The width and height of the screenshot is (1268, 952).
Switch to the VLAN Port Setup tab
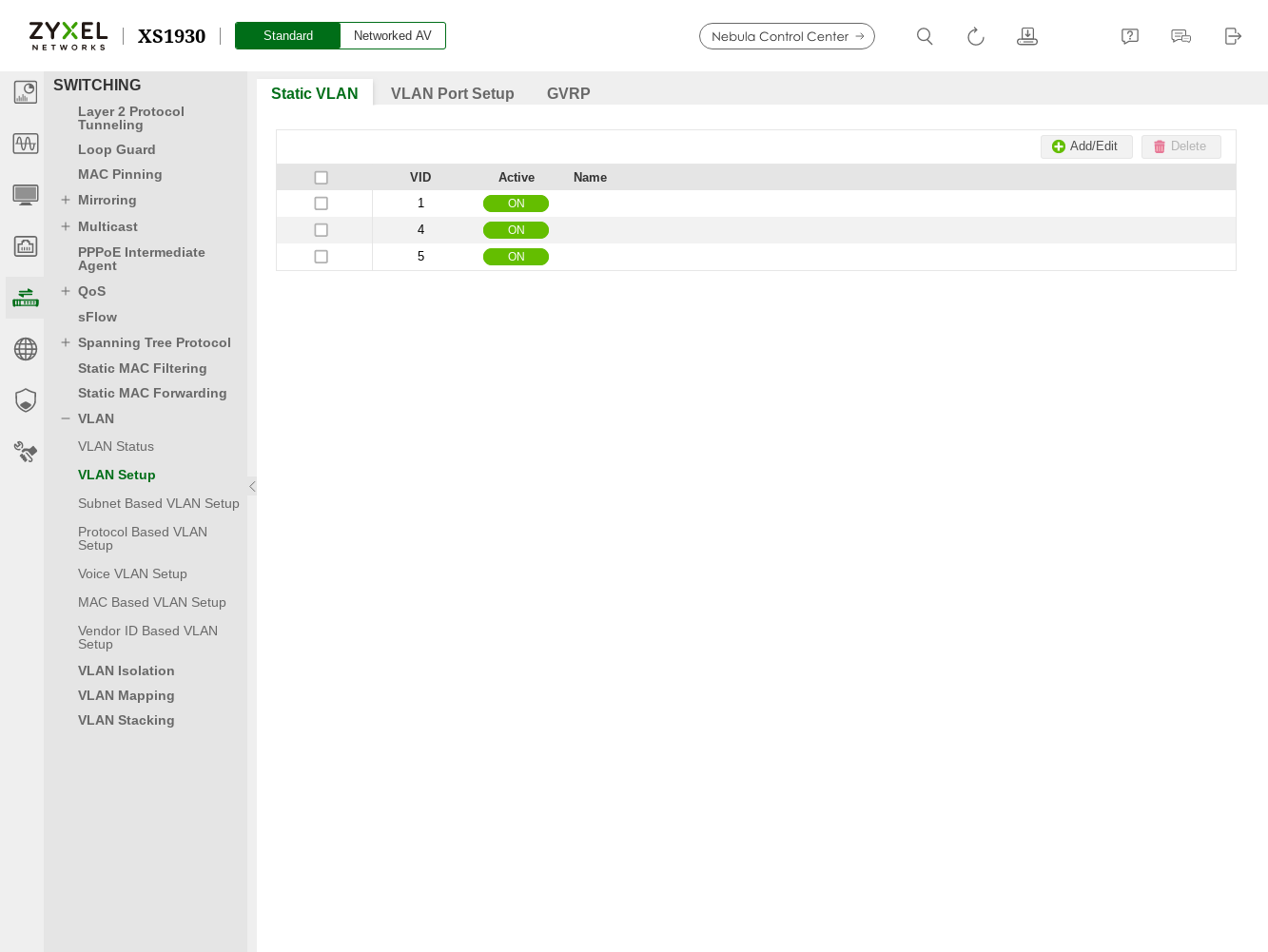pyautogui.click(x=453, y=93)
